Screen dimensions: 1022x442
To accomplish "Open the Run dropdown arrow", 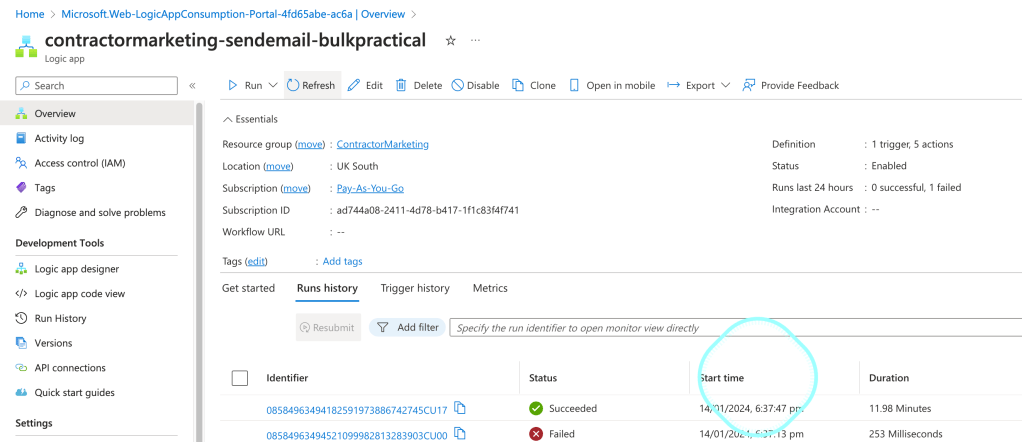I will coord(273,85).
